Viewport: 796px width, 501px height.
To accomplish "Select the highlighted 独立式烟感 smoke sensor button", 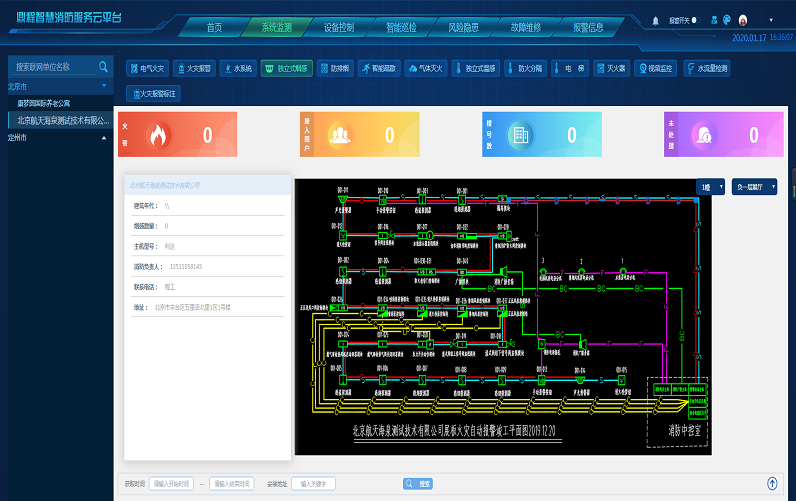I will [x=287, y=68].
